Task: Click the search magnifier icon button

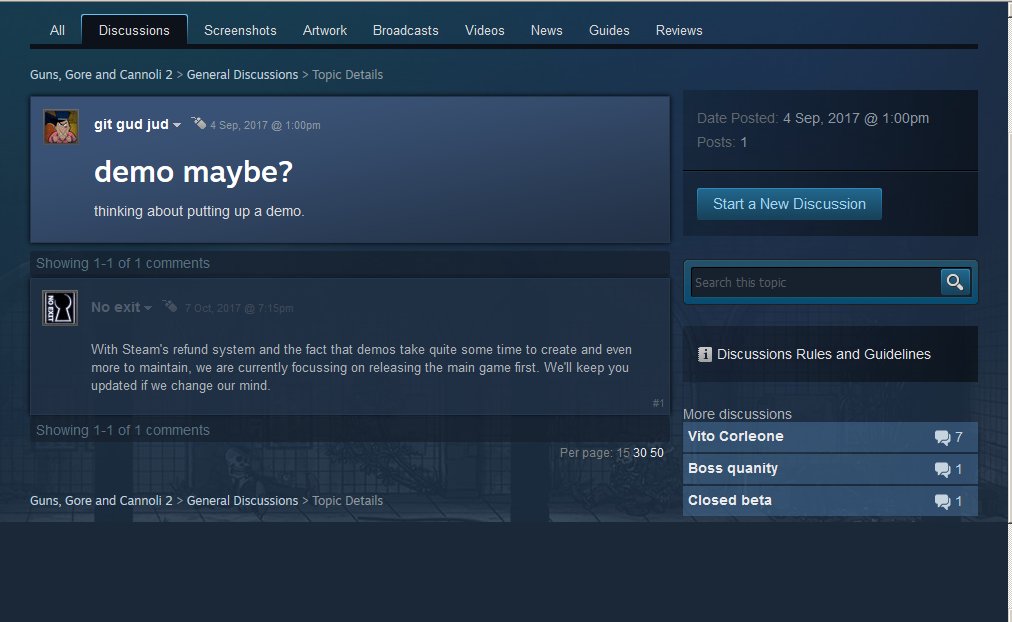Action: click(x=955, y=282)
